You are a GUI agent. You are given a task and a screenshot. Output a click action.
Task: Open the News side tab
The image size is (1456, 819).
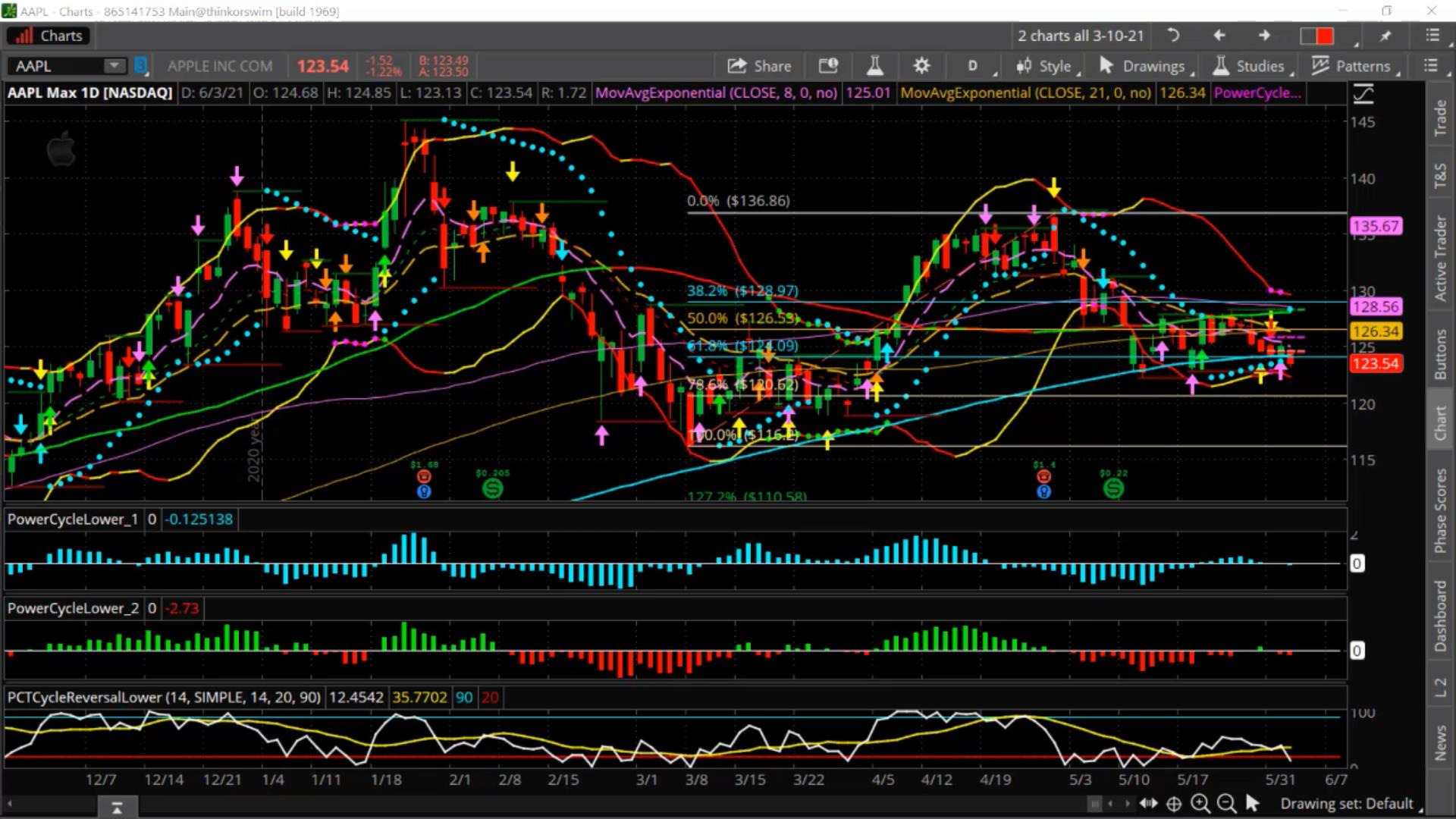[1439, 742]
